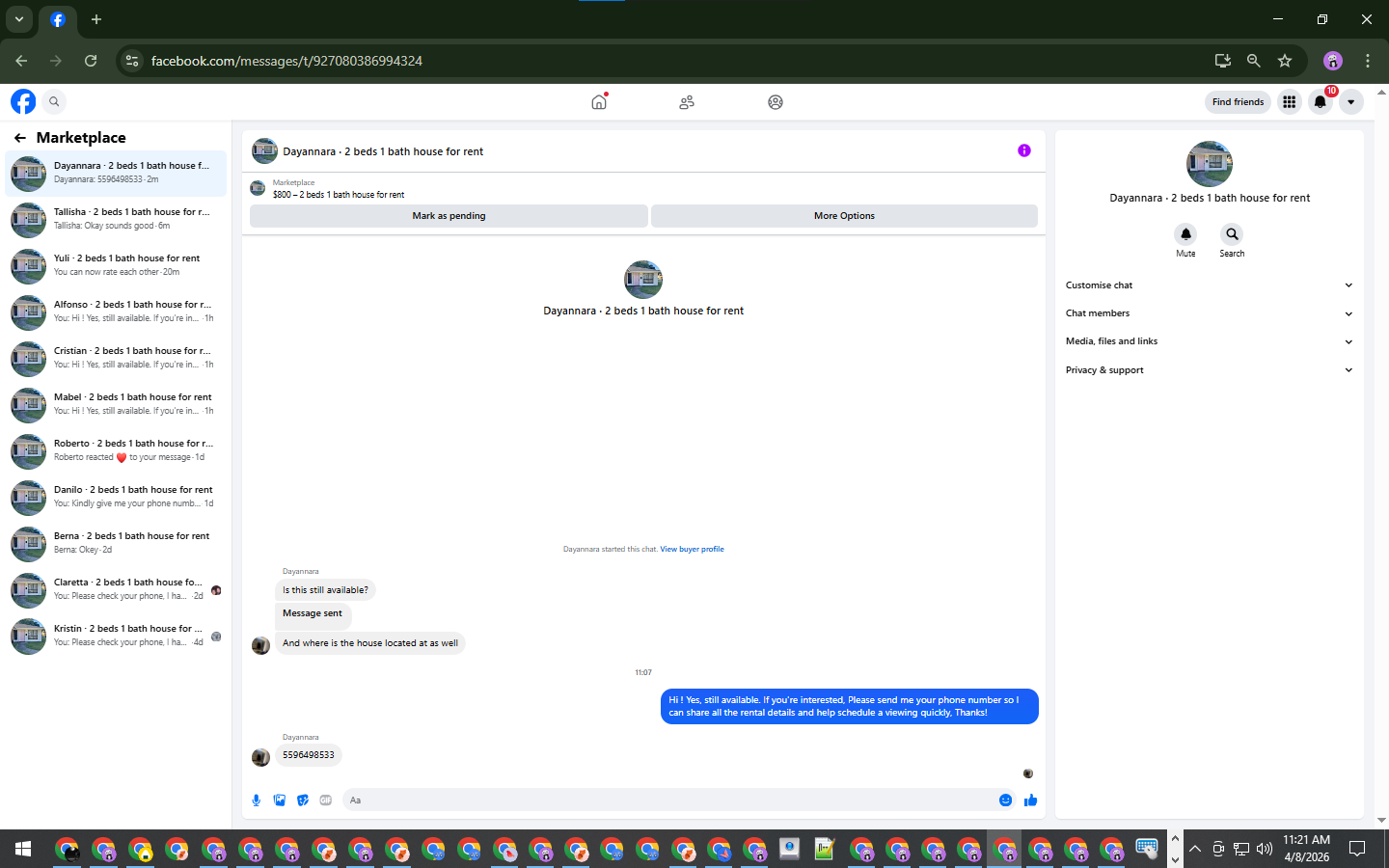Open a new browser tab with plus

(x=96, y=19)
